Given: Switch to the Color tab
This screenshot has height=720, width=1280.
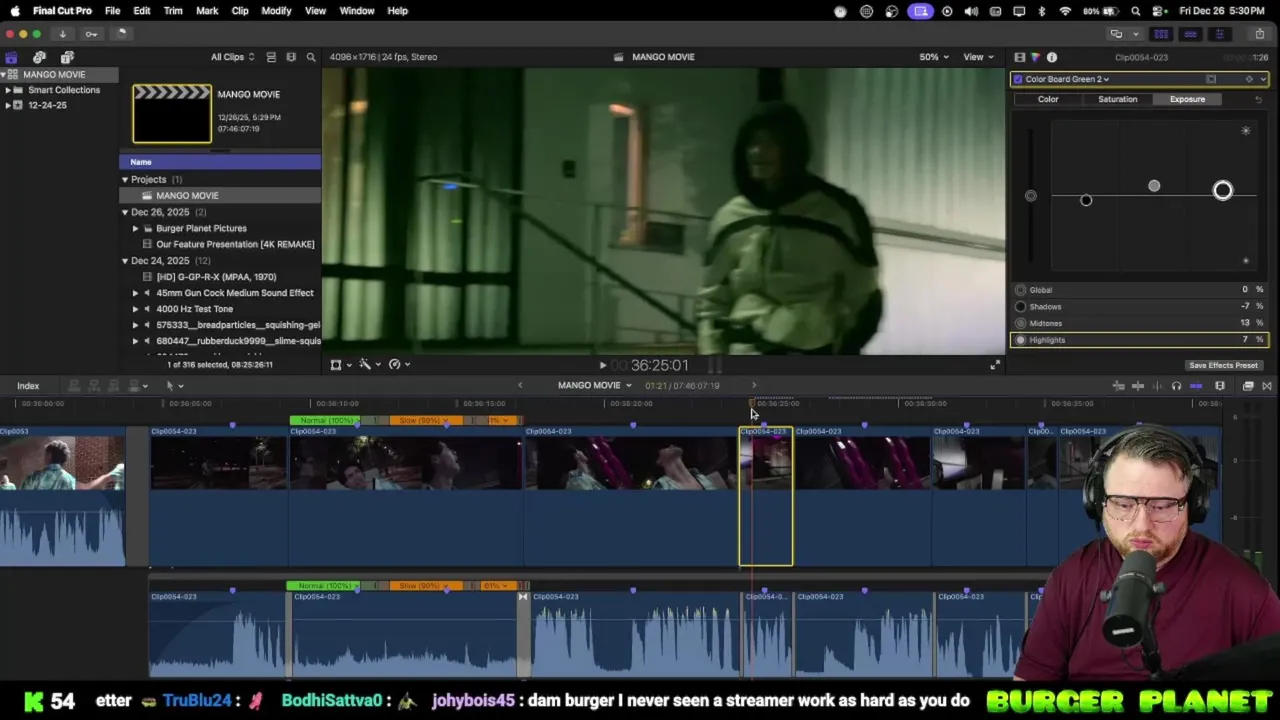Looking at the screenshot, I should [x=1048, y=99].
